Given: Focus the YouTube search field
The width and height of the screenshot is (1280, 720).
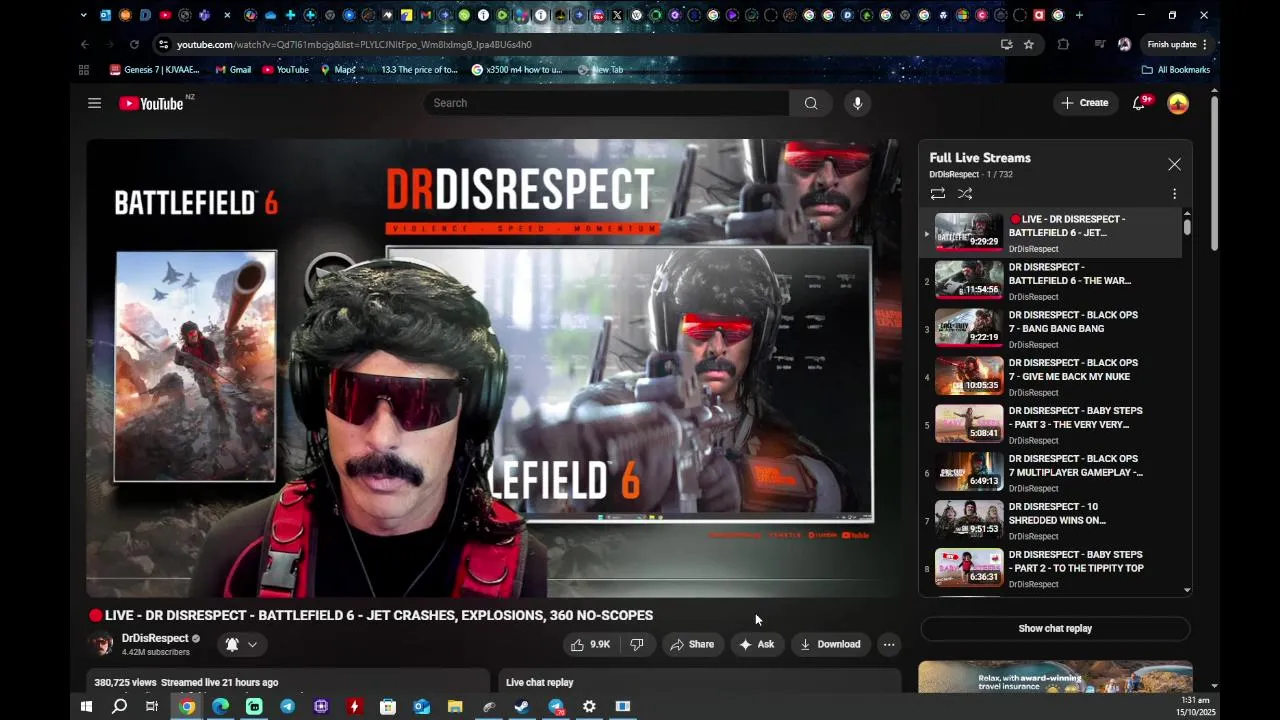Looking at the screenshot, I should click(x=606, y=103).
